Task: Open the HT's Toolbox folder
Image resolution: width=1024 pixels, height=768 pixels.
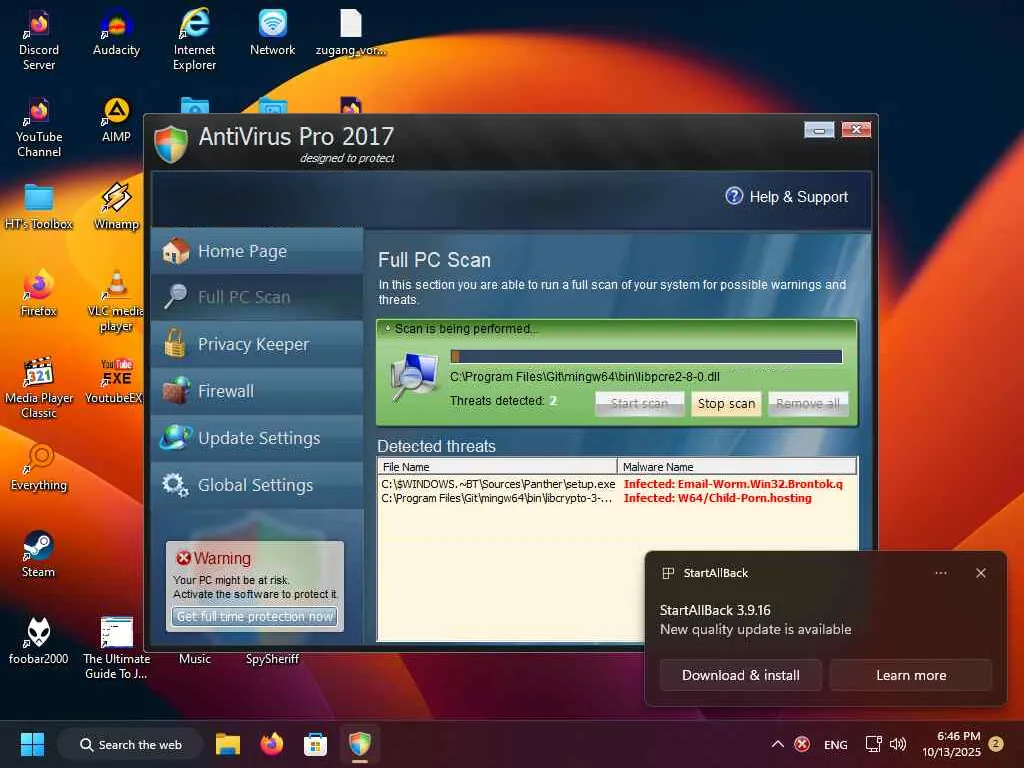Action: (39, 207)
